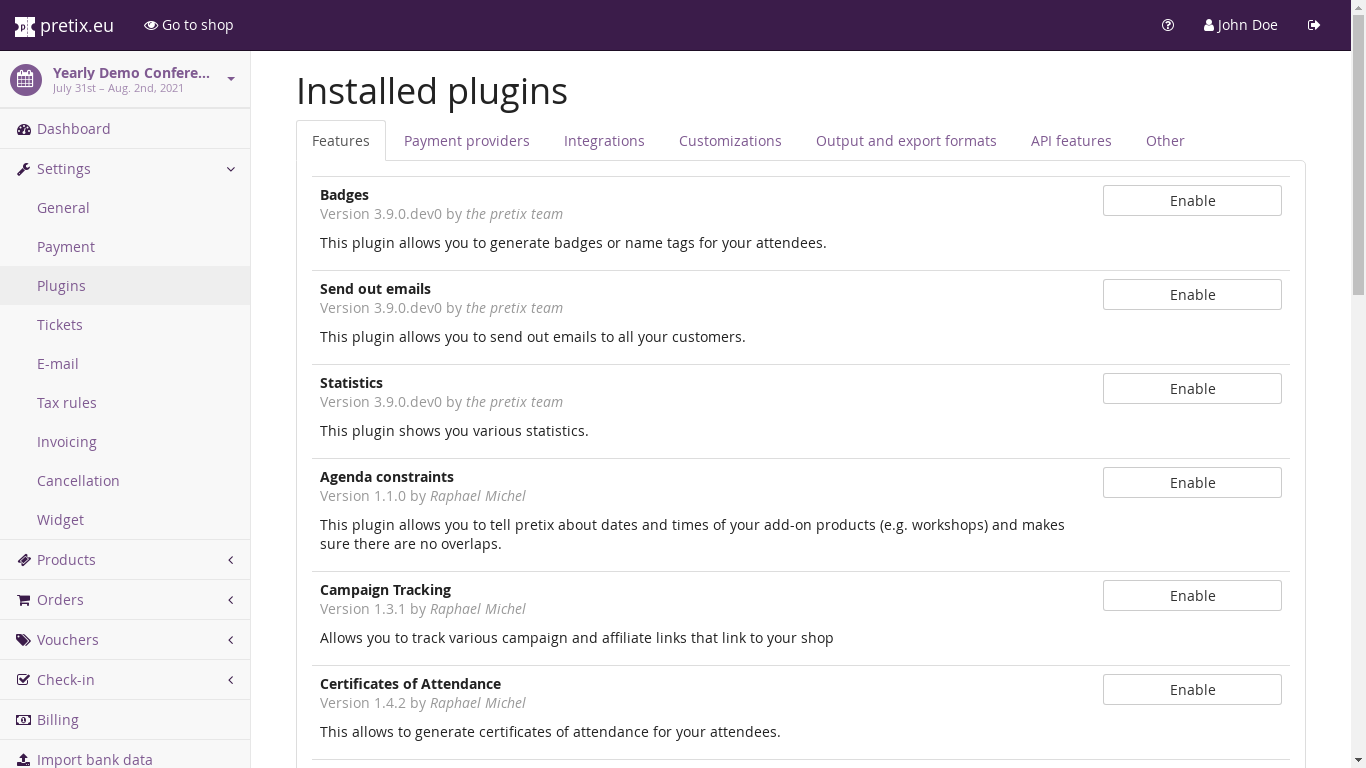
Task: Enable the Campaign Tracking plugin
Action: click(x=1192, y=596)
